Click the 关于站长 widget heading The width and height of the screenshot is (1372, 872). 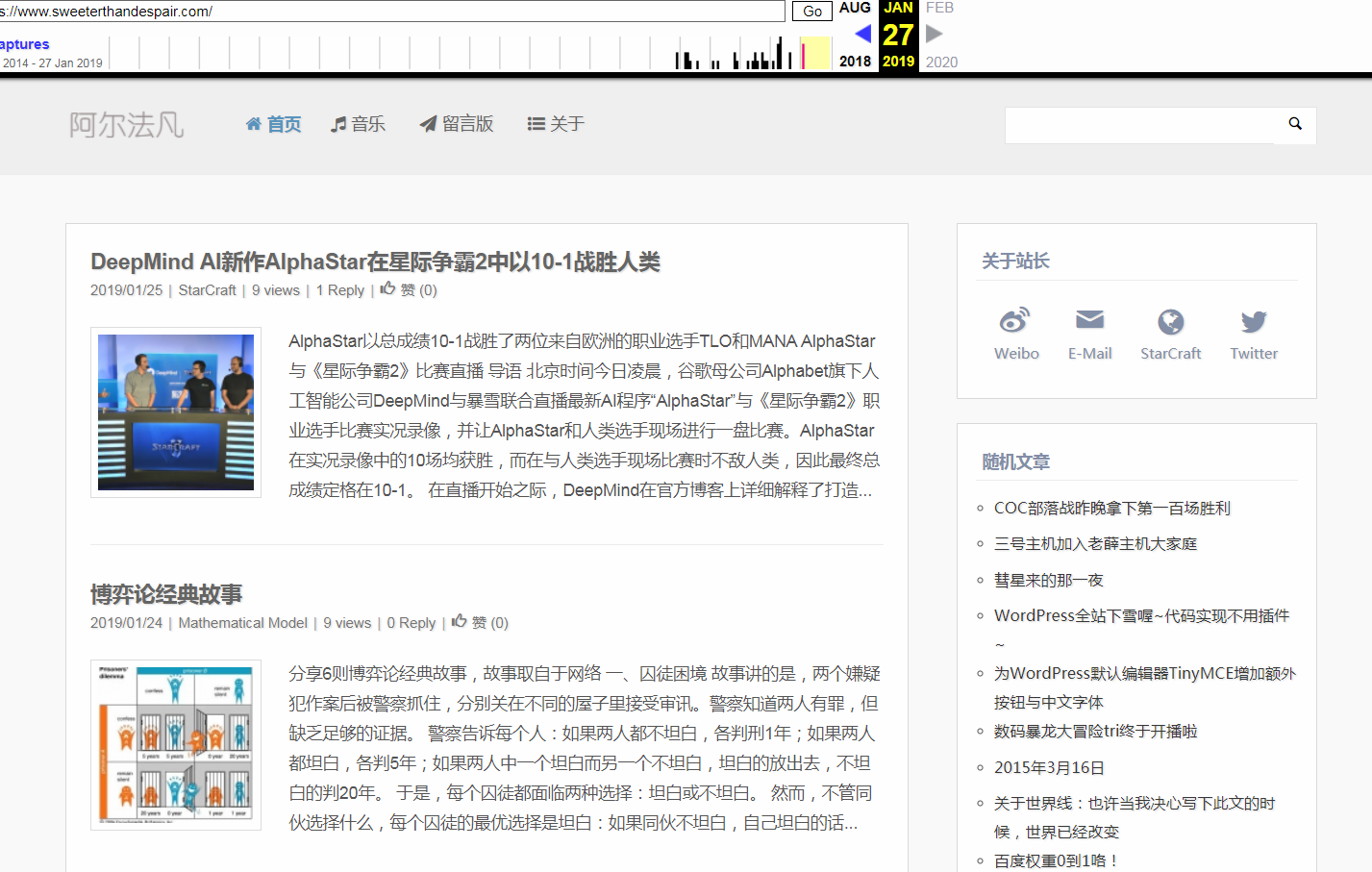tap(1015, 261)
